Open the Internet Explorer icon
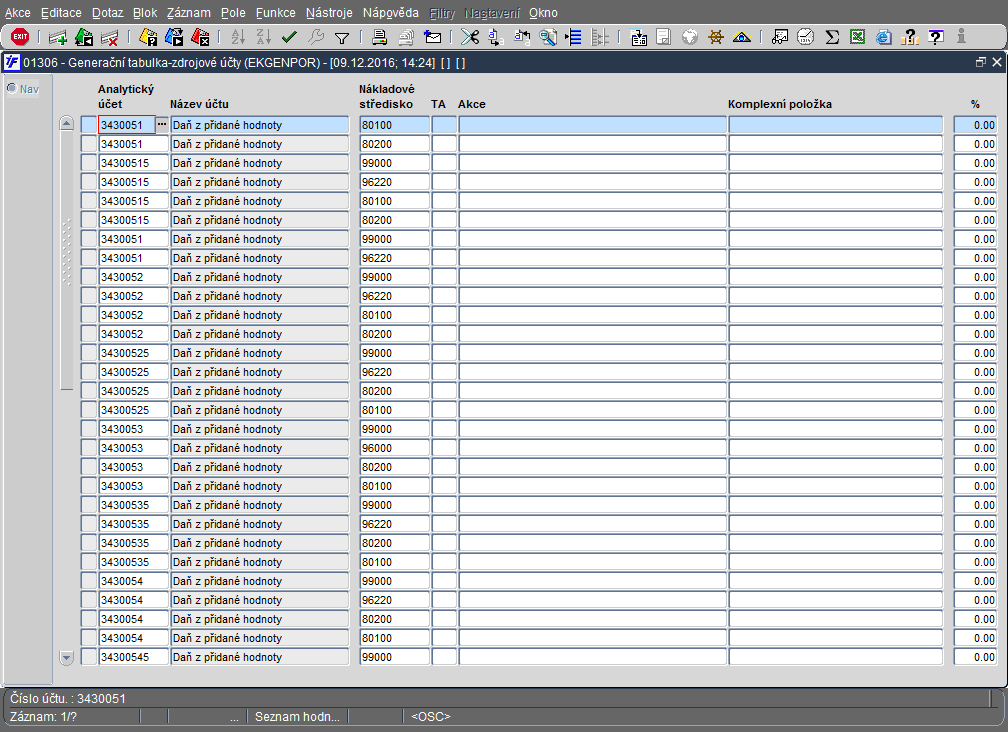The image size is (1008, 732). 884,37
